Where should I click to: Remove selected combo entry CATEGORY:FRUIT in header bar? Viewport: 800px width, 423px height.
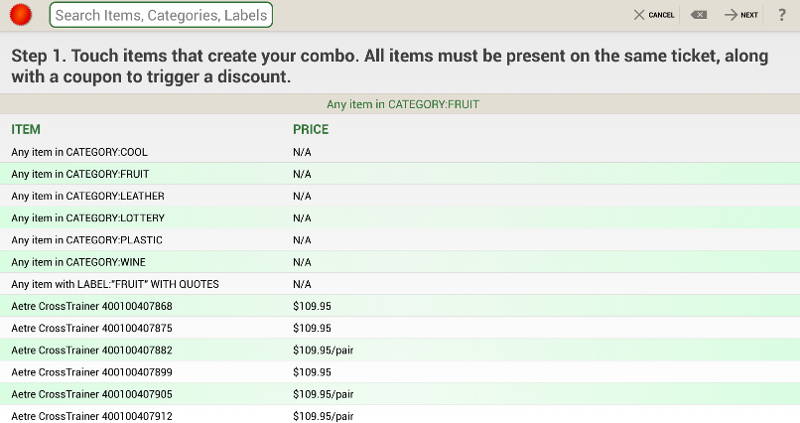[403, 104]
